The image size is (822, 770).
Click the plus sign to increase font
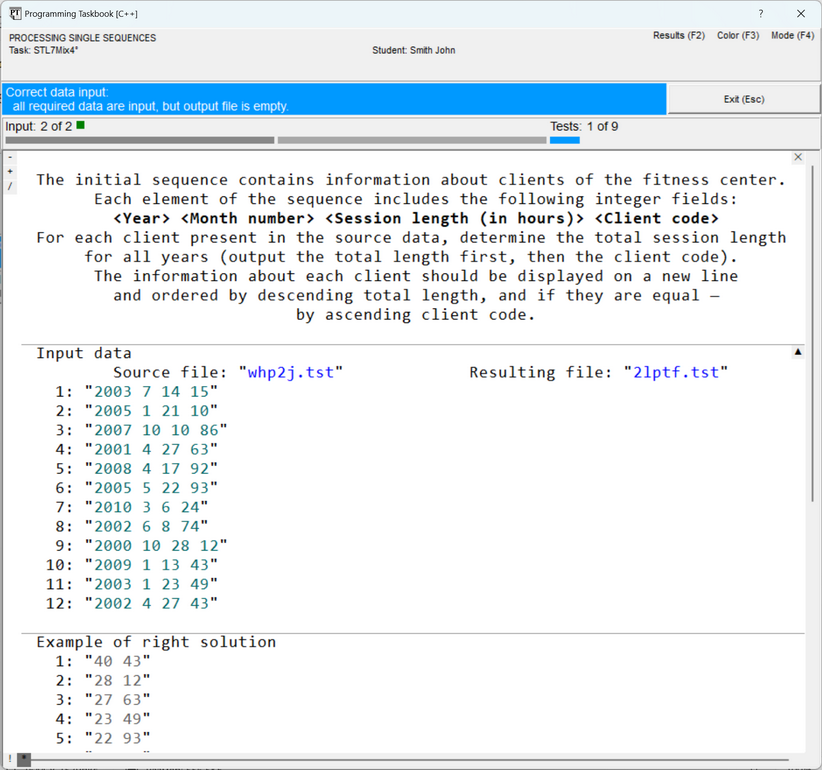tap(11, 171)
